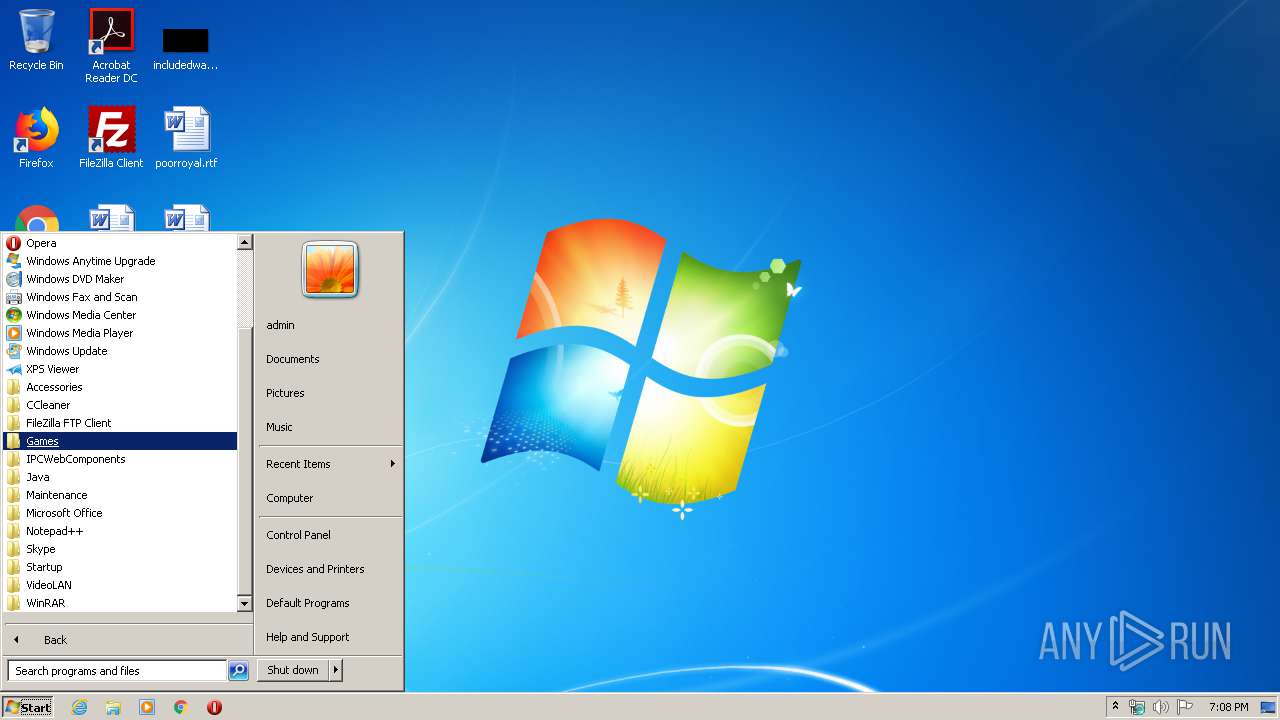Image resolution: width=1280 pixels, height=720 pixels.
Task: Expand the Java folder
Action: tap(120, 477)
